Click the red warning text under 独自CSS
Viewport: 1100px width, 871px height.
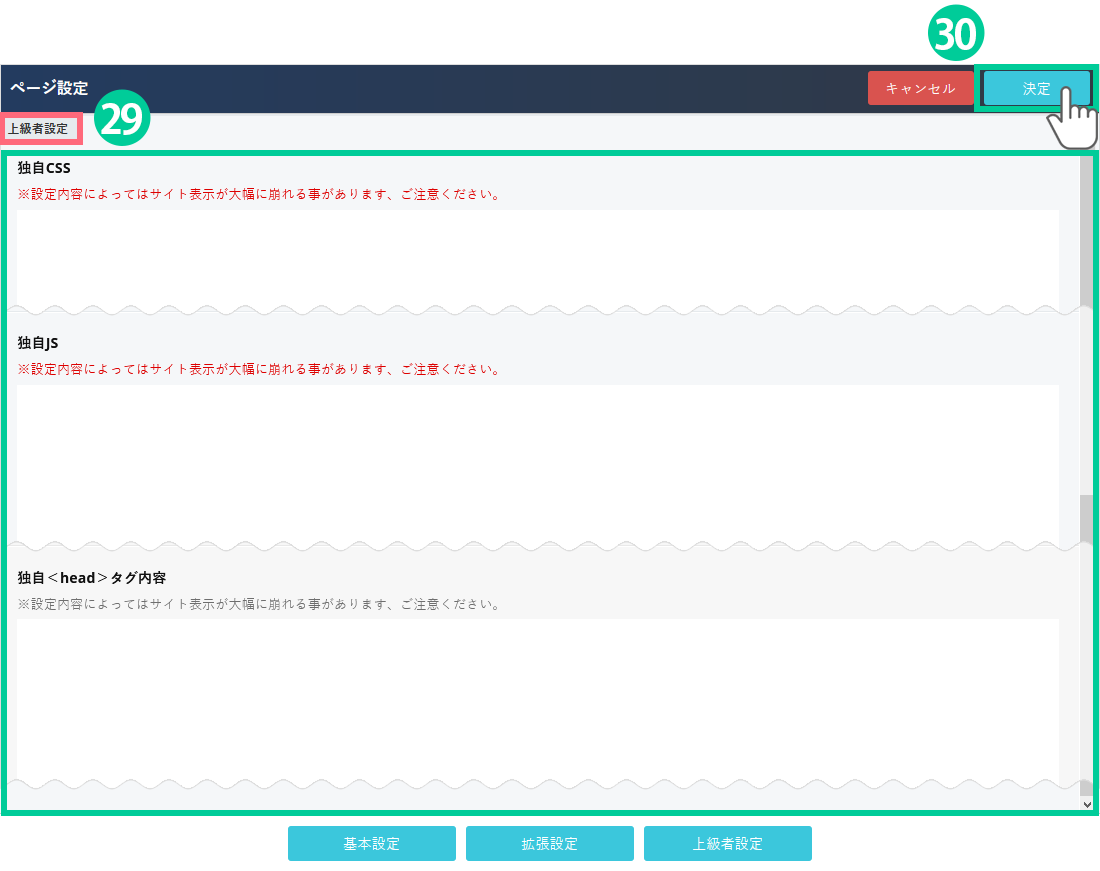click(259, 194)
